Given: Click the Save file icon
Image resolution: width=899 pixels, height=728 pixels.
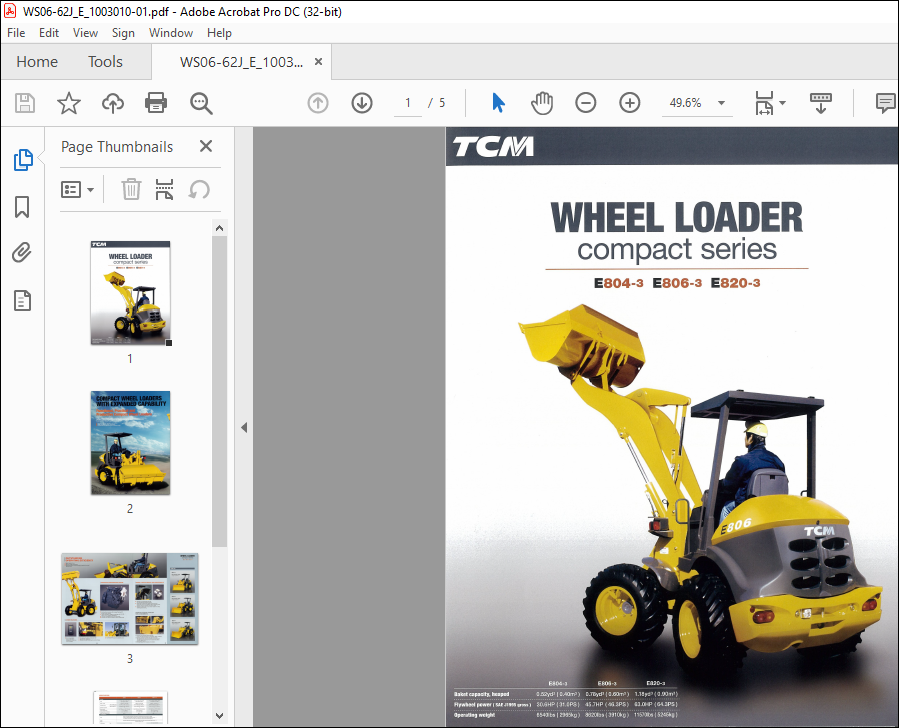Looking at the screenshot, I should point(25,103).
